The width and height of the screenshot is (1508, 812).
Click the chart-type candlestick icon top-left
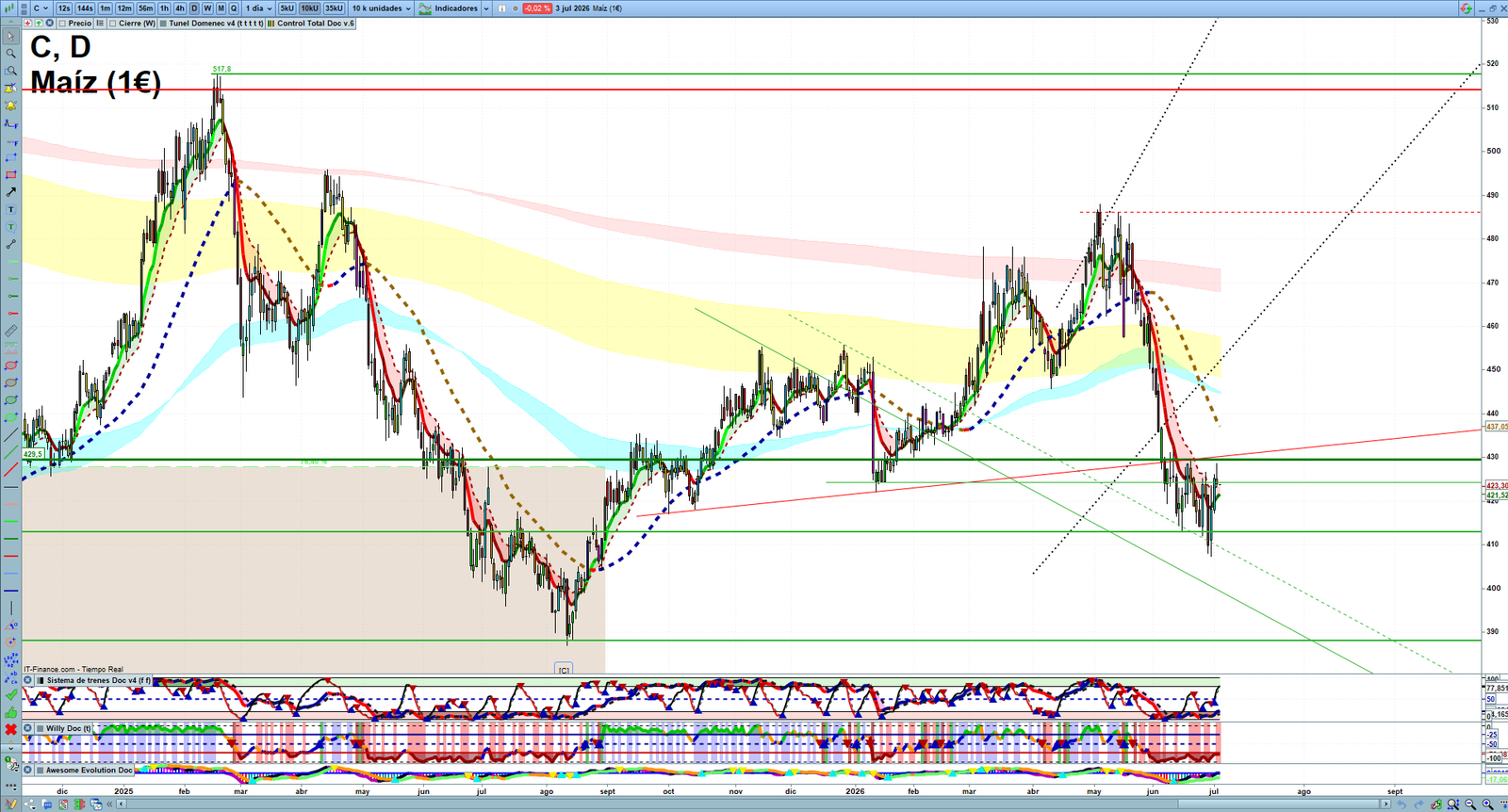pos(11,8)
